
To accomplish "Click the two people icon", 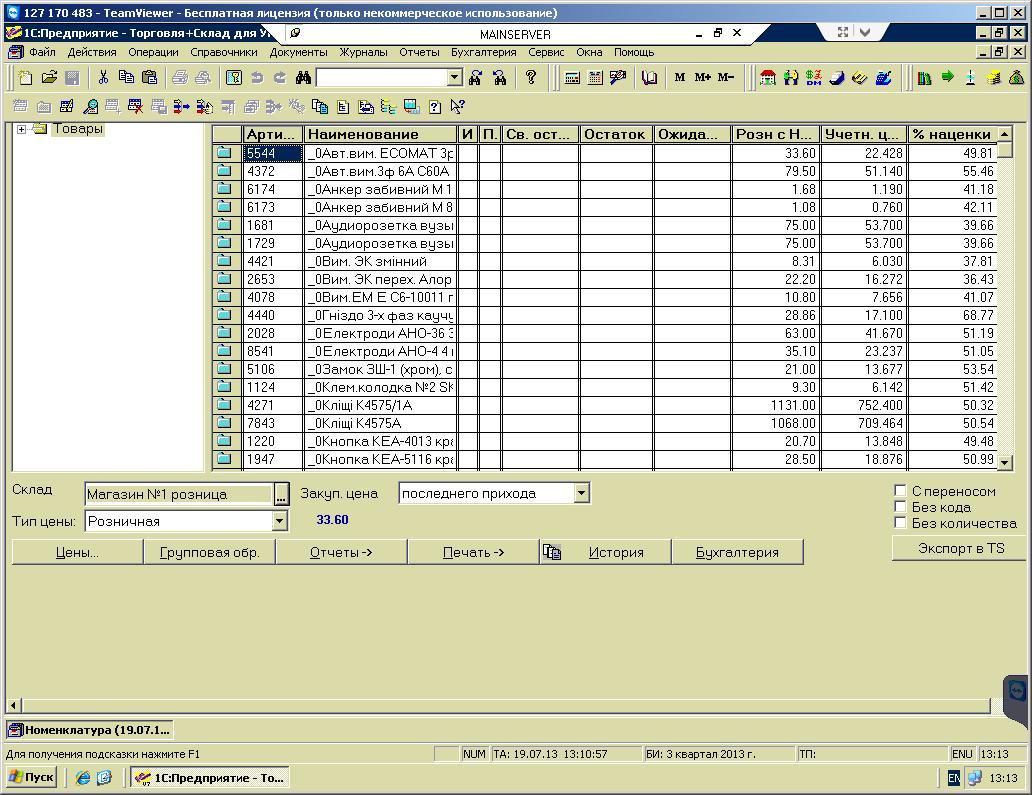I will coord(790,78).
